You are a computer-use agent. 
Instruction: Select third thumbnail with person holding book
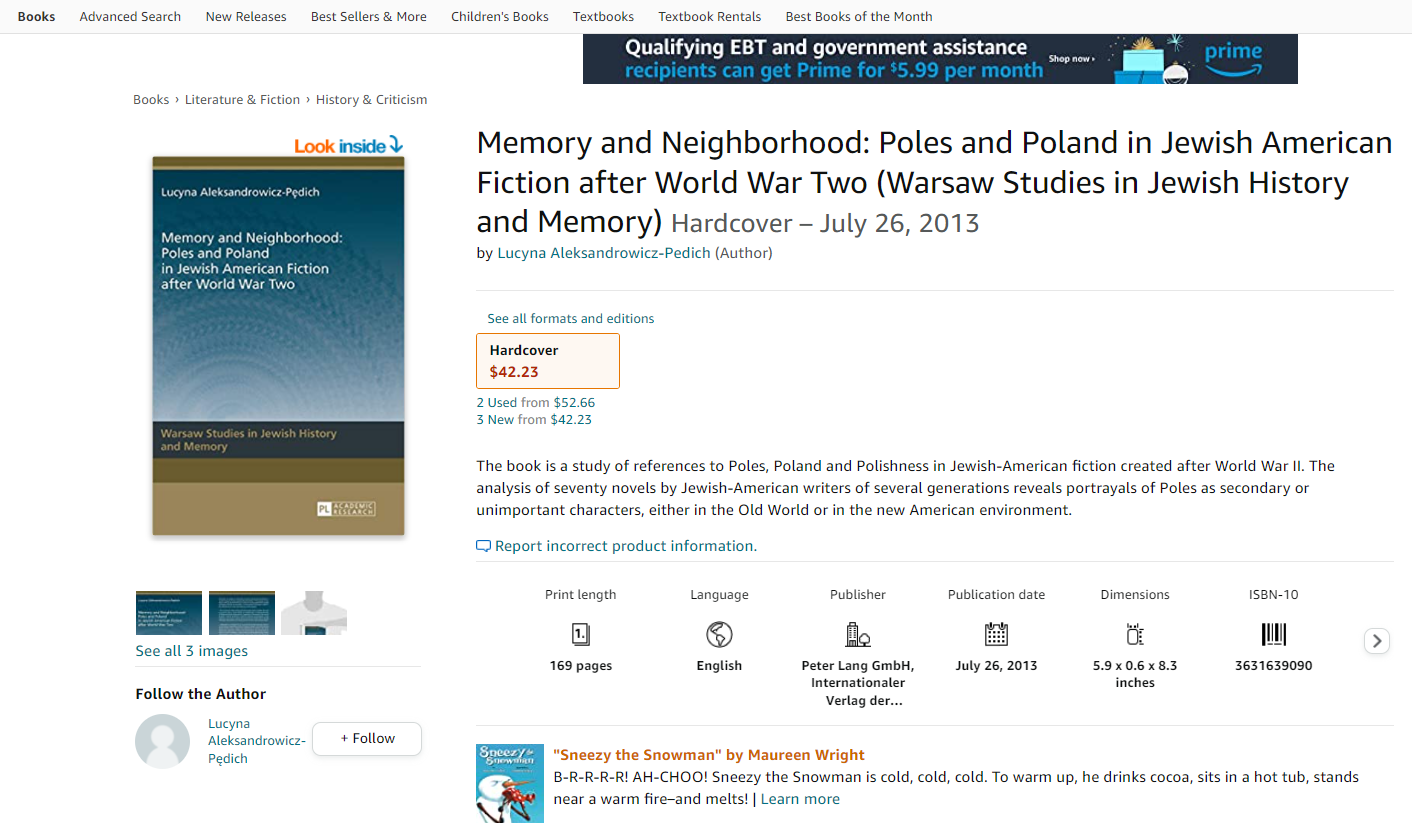(x=314, y=613)
